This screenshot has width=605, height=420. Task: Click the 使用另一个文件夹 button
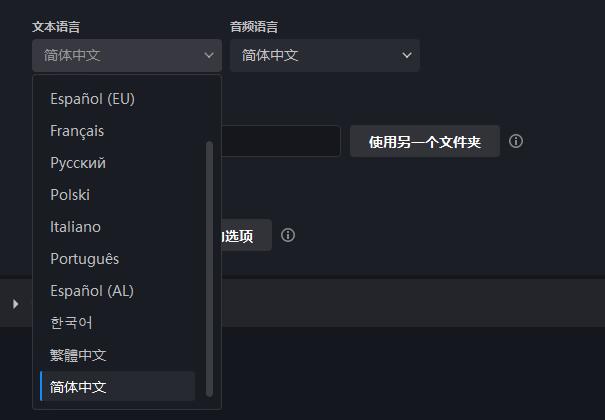tap(425, 141)
